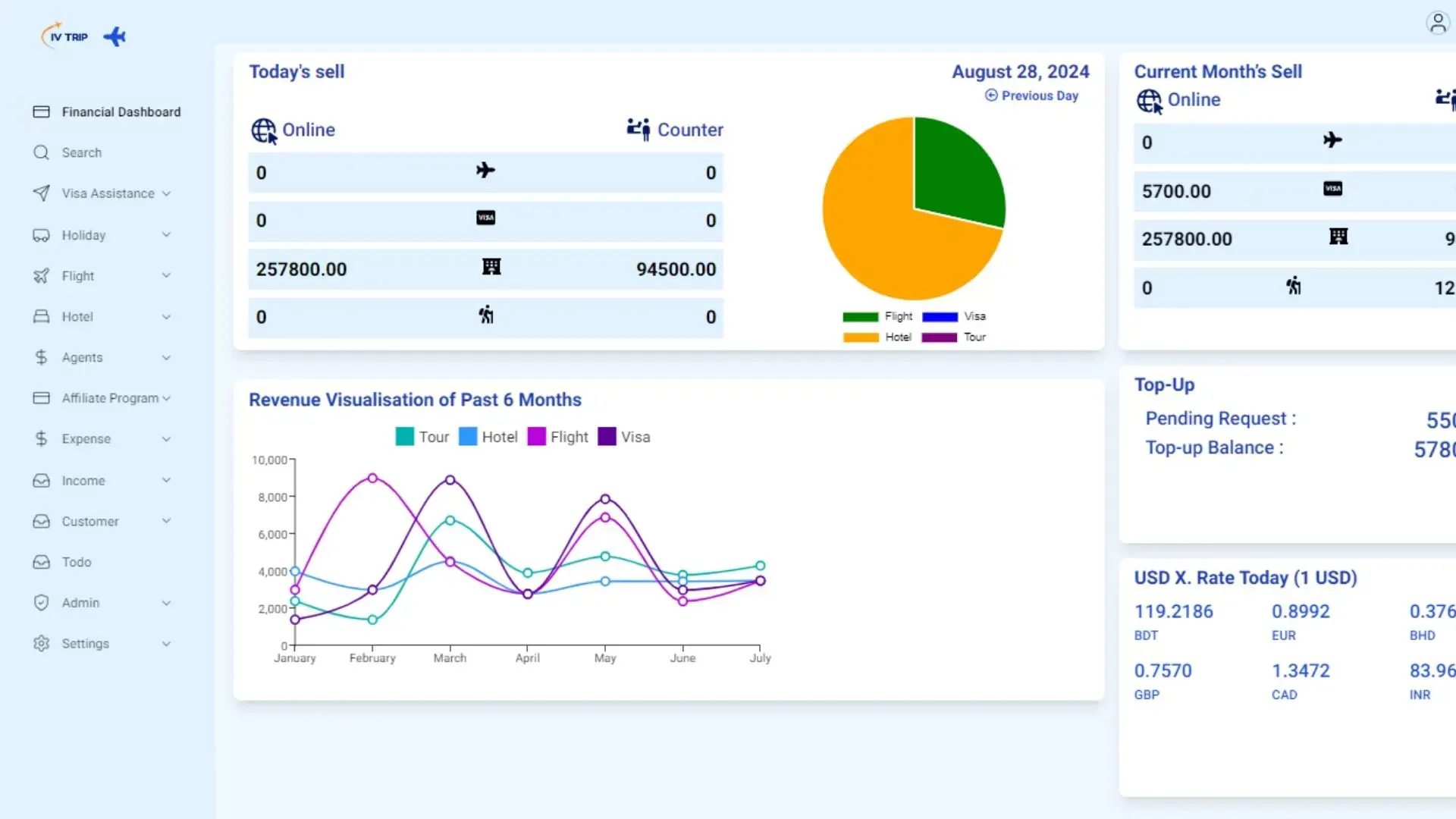Click the Visa icon in Today's sell

click(485, 218)
